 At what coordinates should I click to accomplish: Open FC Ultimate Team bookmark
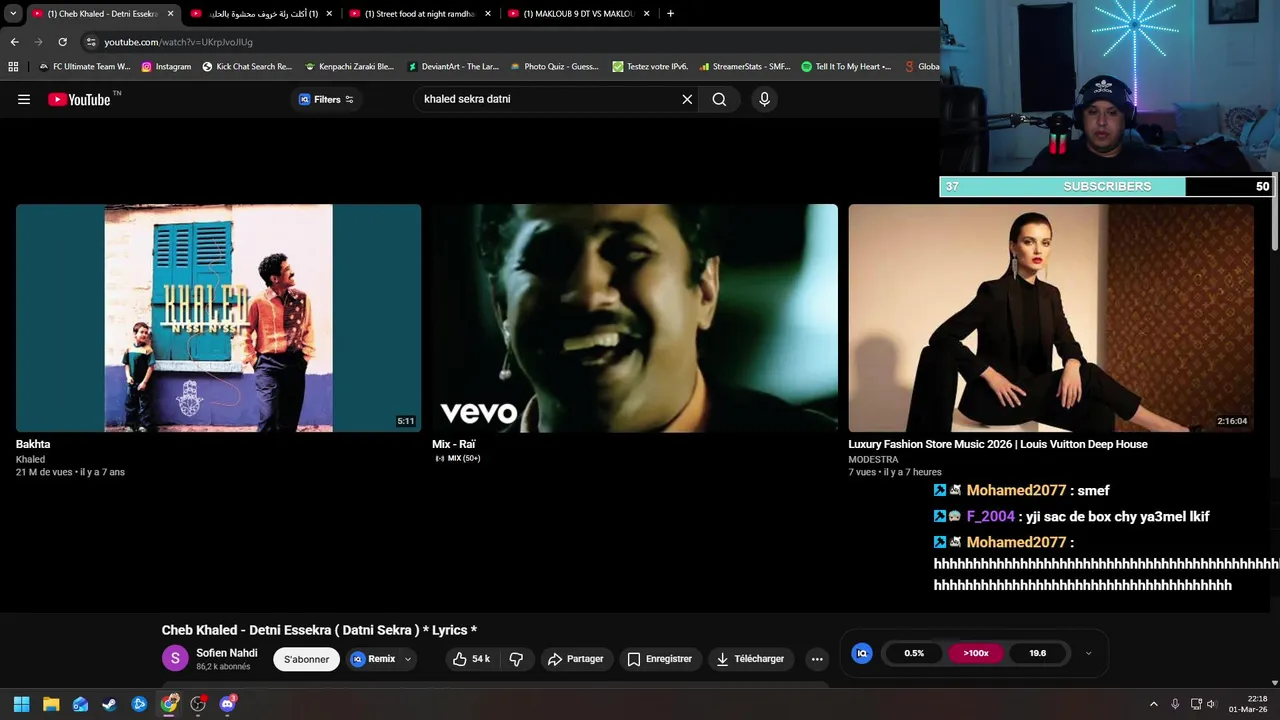click(84, 67)
